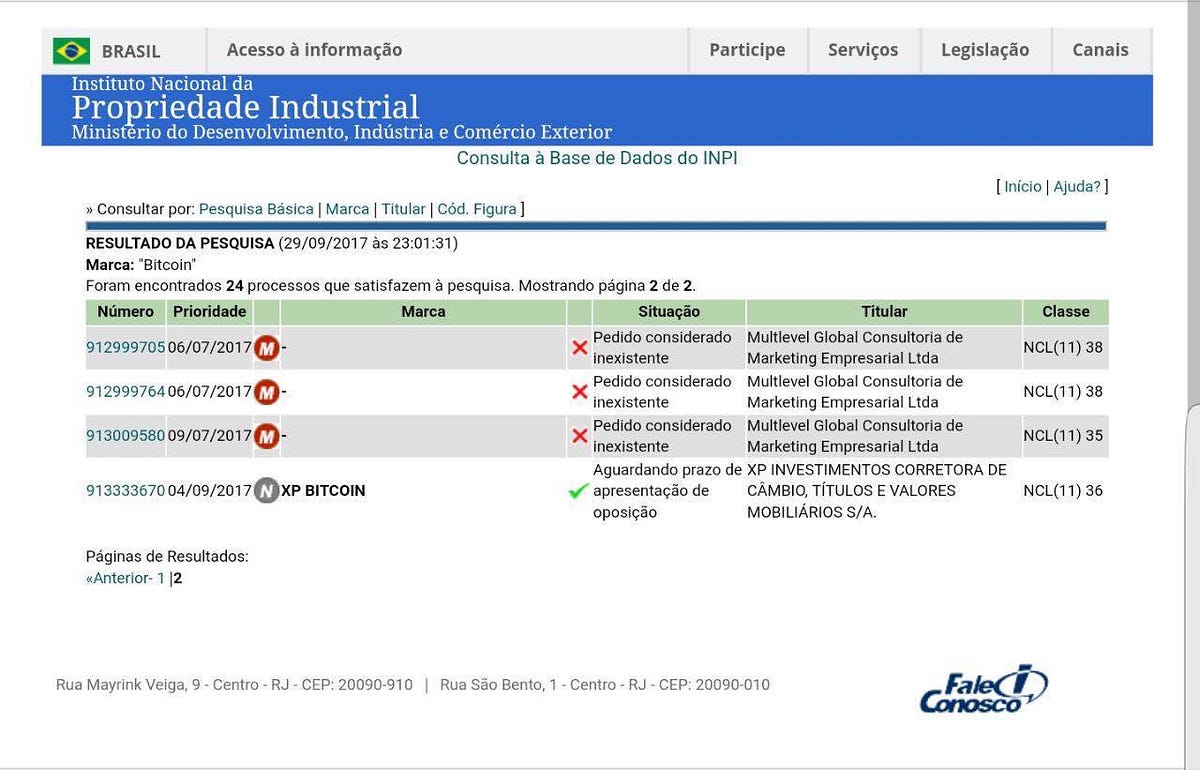The image size is (1200, 770).
Task: Click the XP INVESTIMENTOS CORRETORA titular text
Action: 877,491
